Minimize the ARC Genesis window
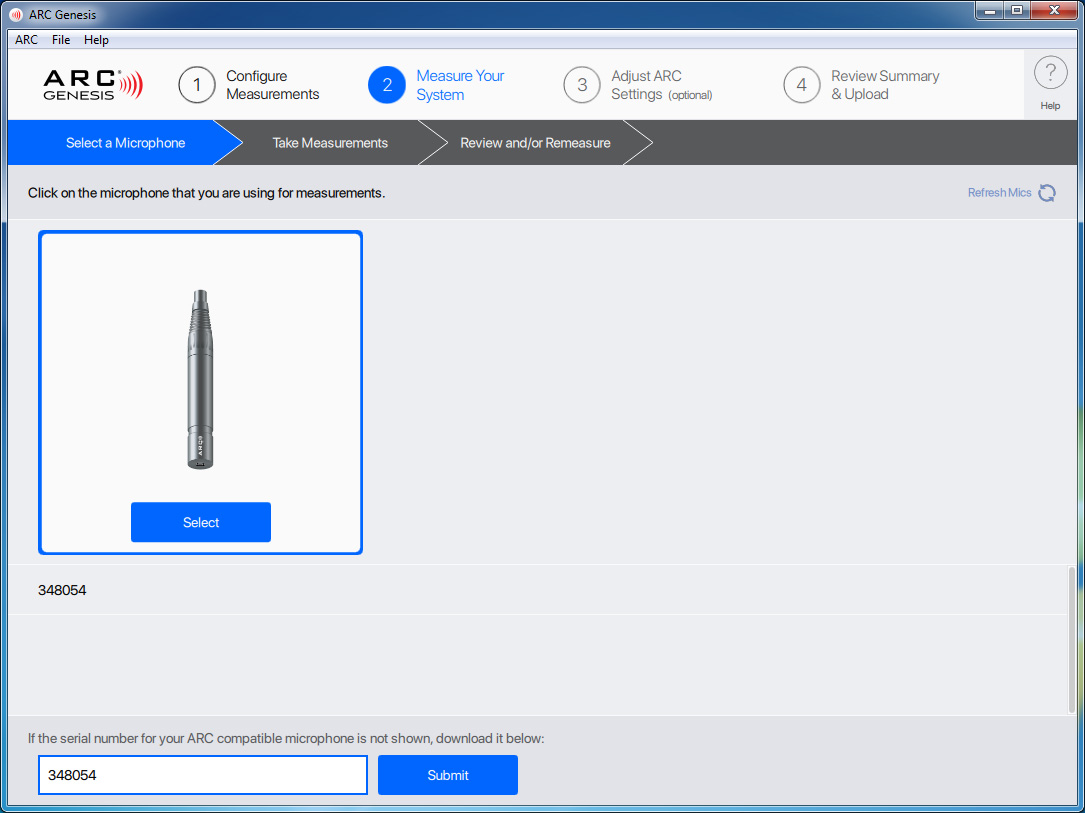Viewport: 1085px width, 813px height. [x=991, y=10]
